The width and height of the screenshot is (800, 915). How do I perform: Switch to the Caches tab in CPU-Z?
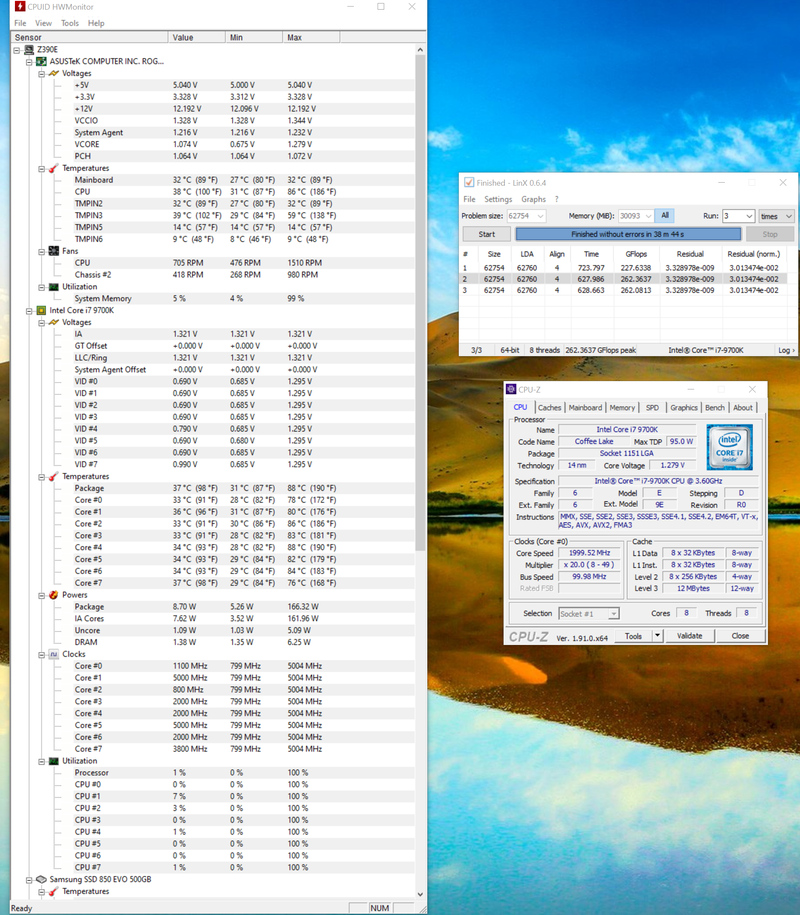[x=549, y=407]
